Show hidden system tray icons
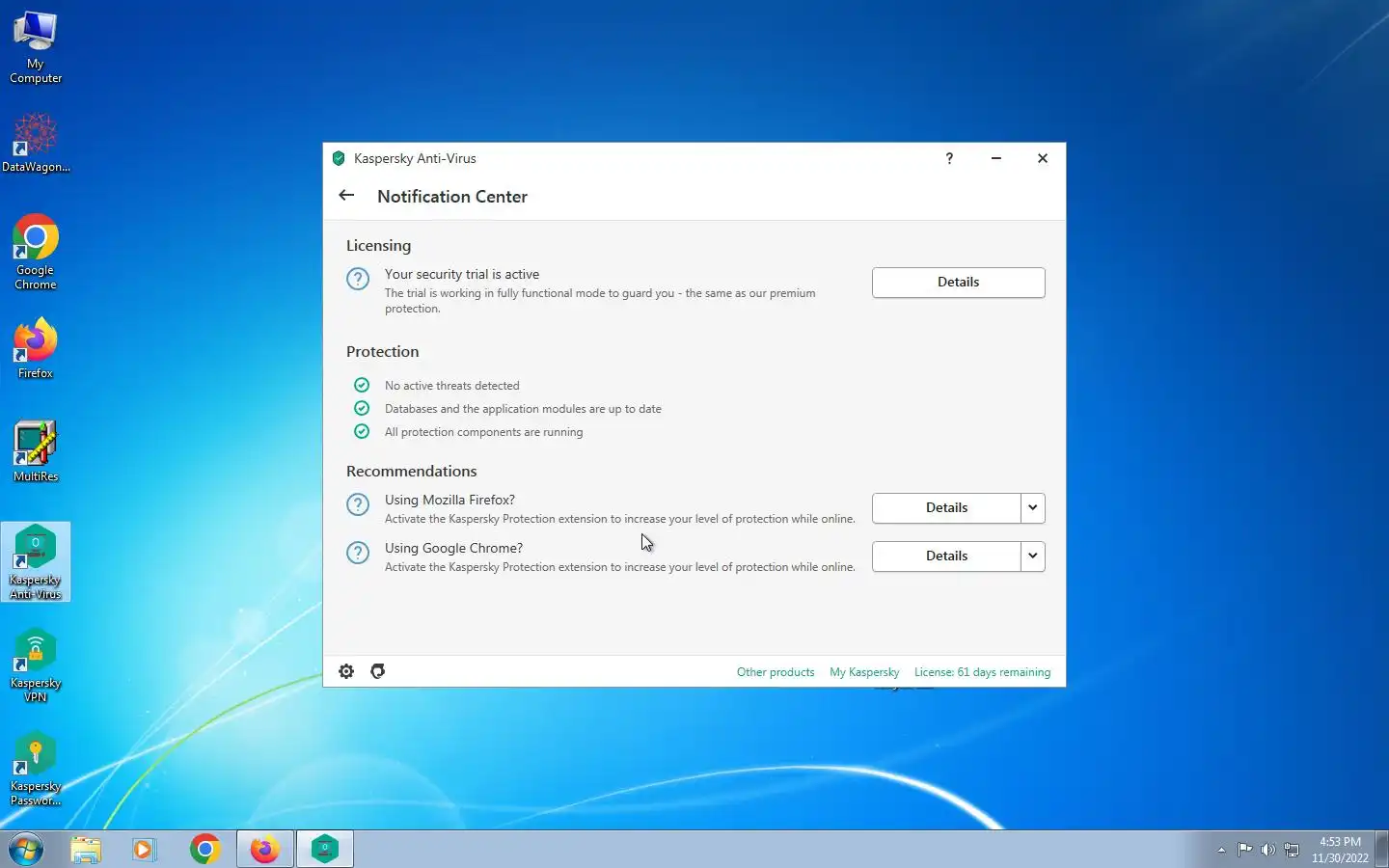This screenshot has height=868, width=1389. (x=1221, y=850)
